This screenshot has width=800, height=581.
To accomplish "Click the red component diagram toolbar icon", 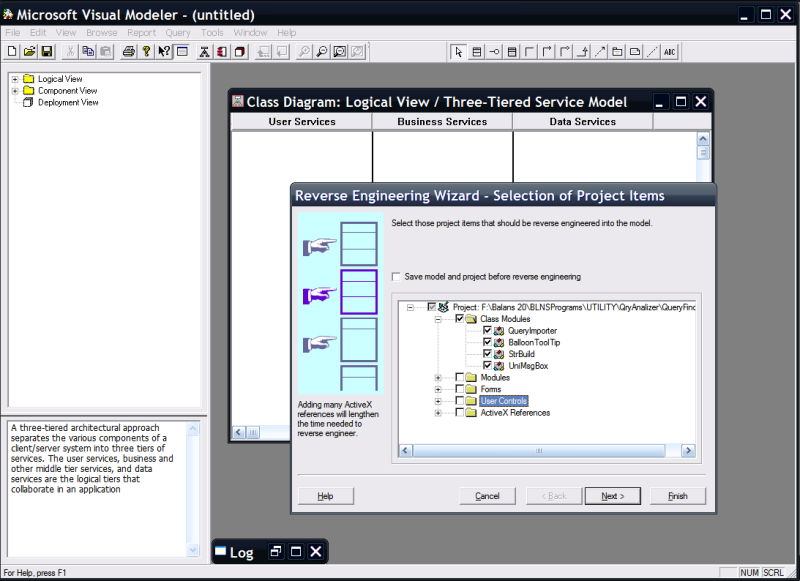I will click(222, 52).
